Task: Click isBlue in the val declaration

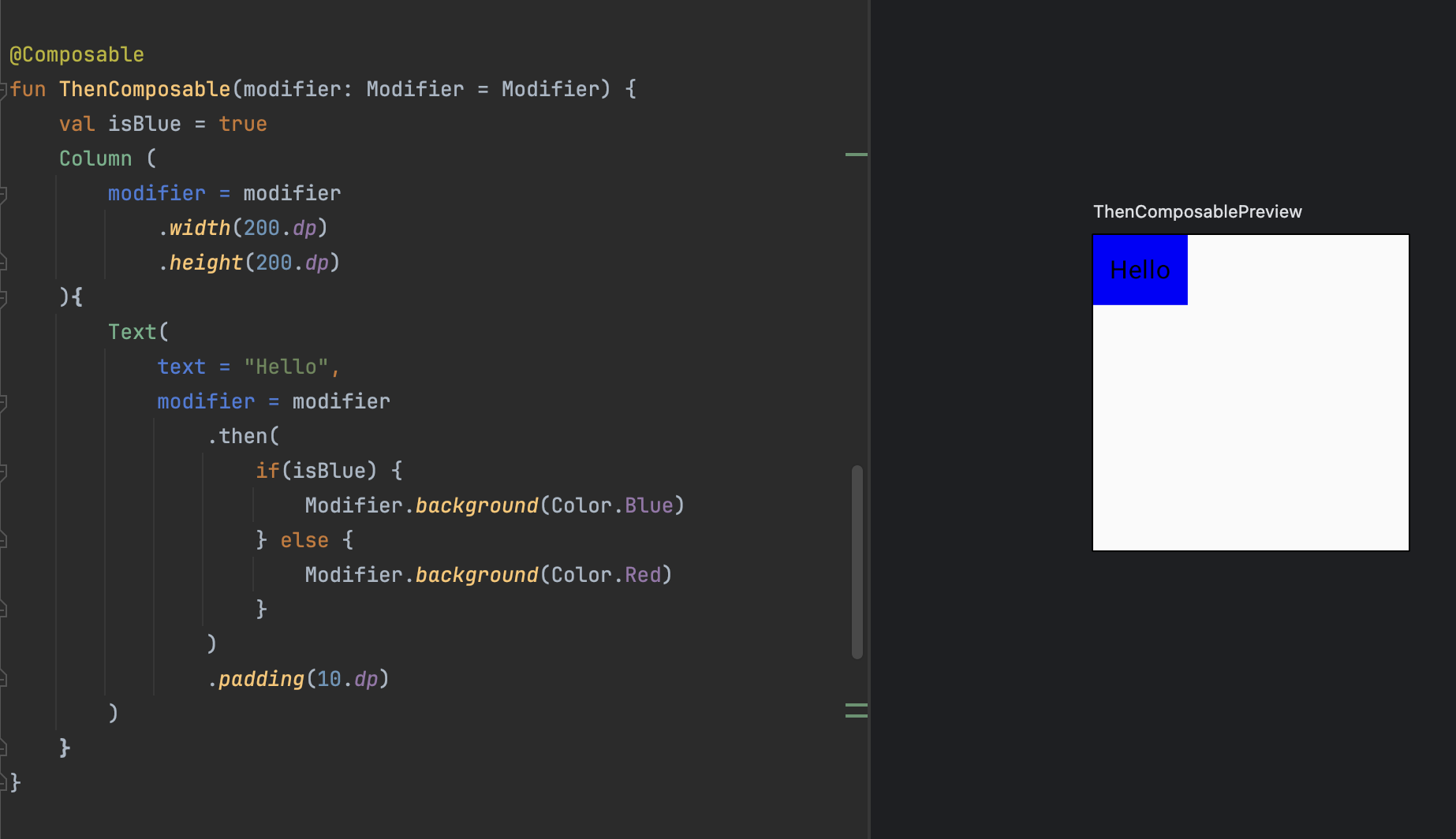Action: click(x=144, y=124)
